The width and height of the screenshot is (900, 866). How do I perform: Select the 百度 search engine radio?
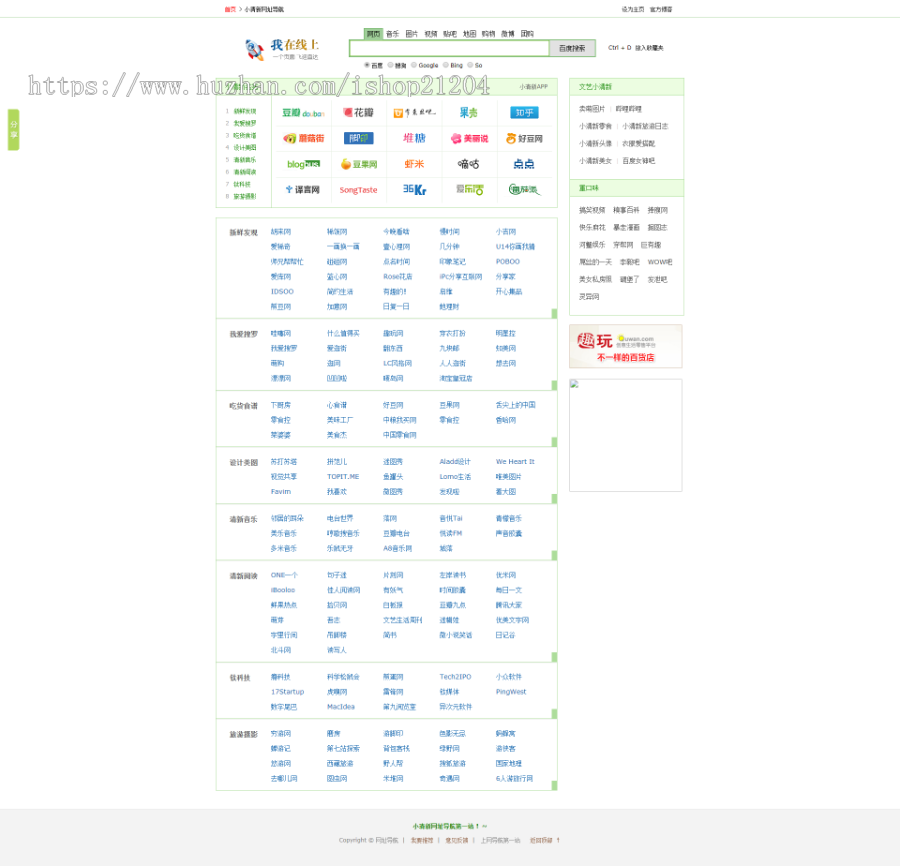(367, 65)
